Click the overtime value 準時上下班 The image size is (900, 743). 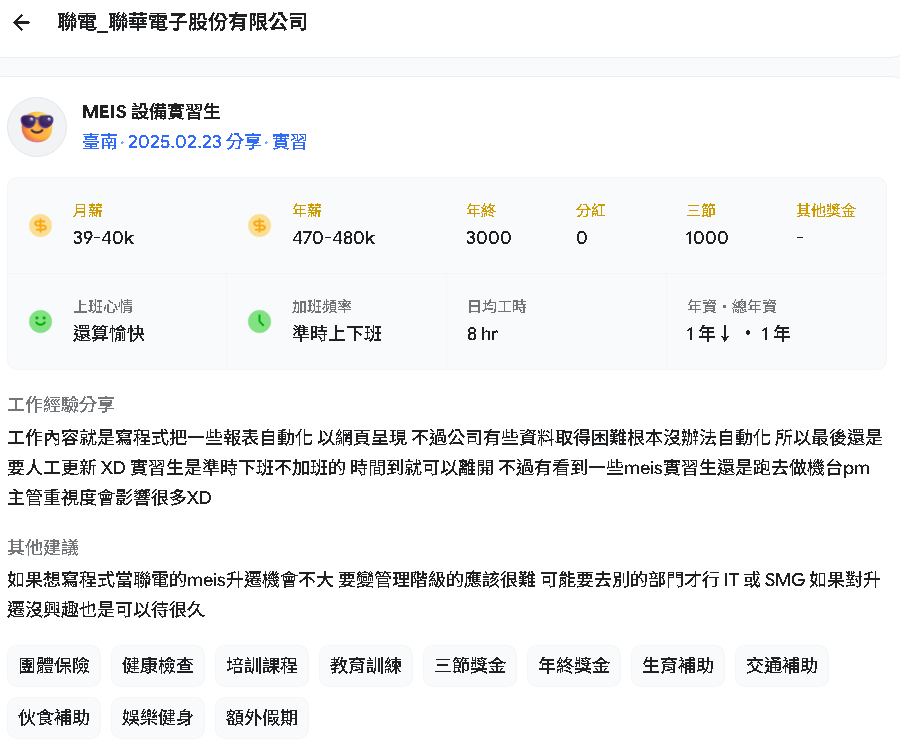337,334
